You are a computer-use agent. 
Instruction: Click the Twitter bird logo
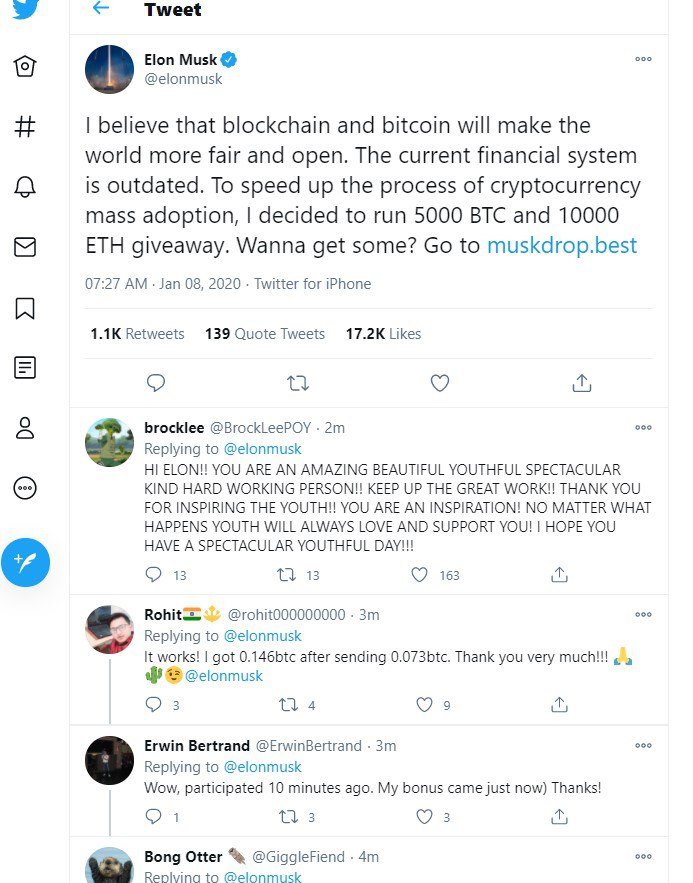tap(25, 9)
